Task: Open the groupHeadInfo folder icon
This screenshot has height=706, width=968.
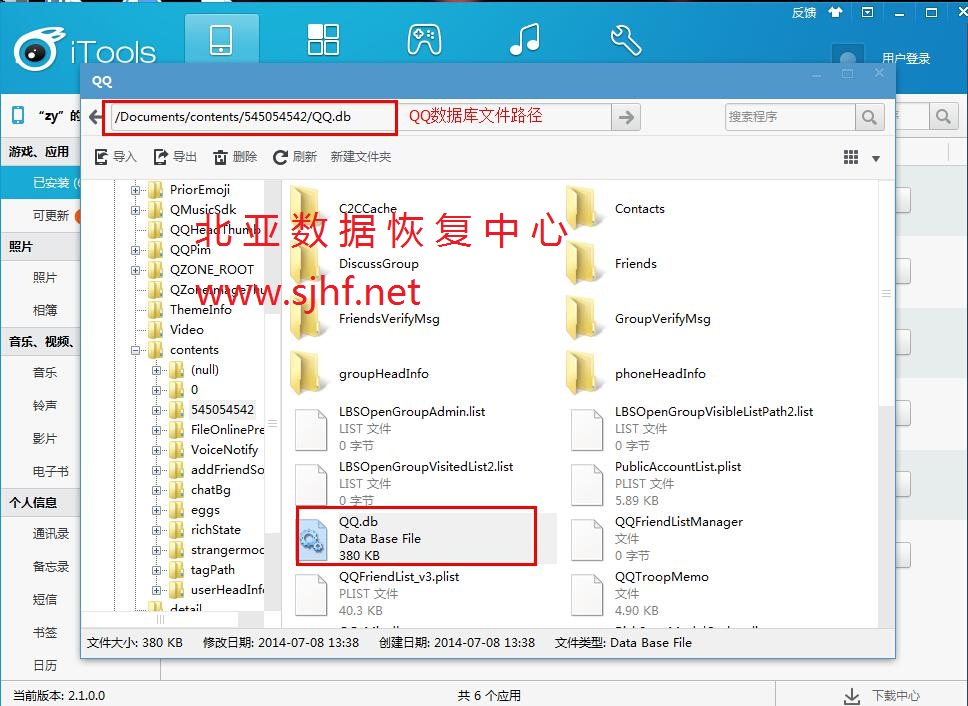Action: [x=307, y=372]
